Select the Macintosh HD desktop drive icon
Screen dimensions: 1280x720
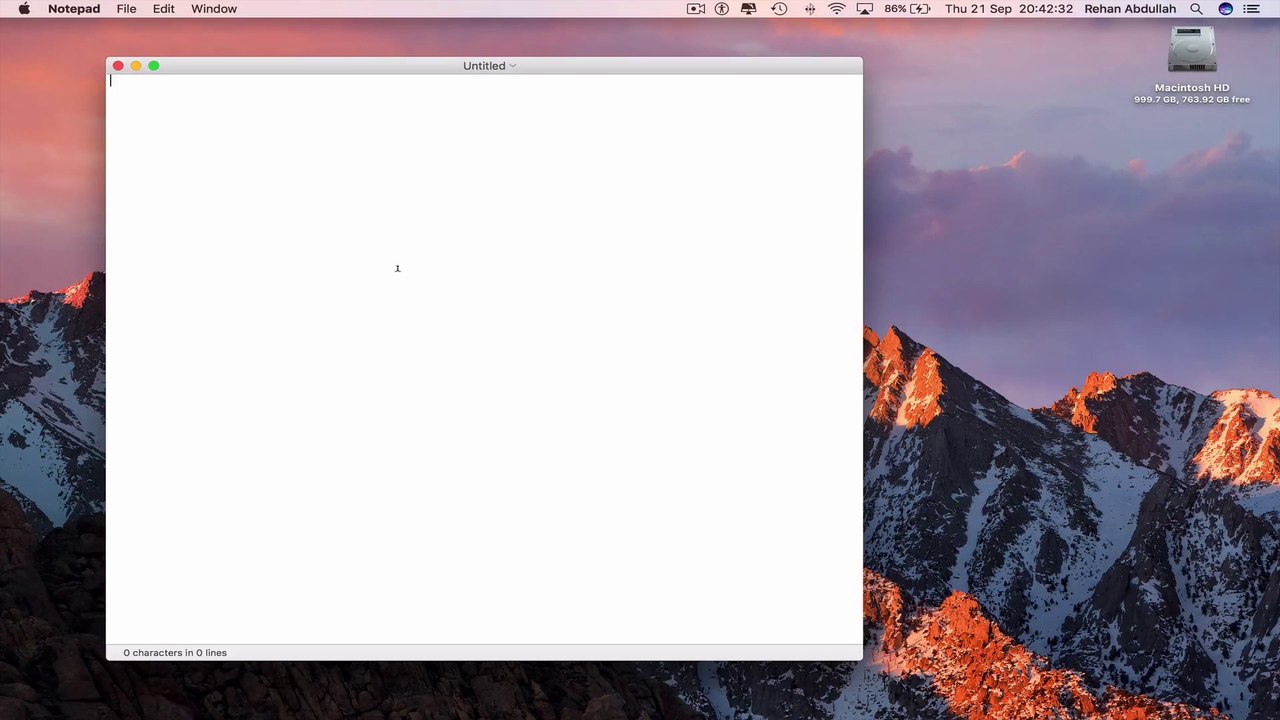(x=1192, y=50)
